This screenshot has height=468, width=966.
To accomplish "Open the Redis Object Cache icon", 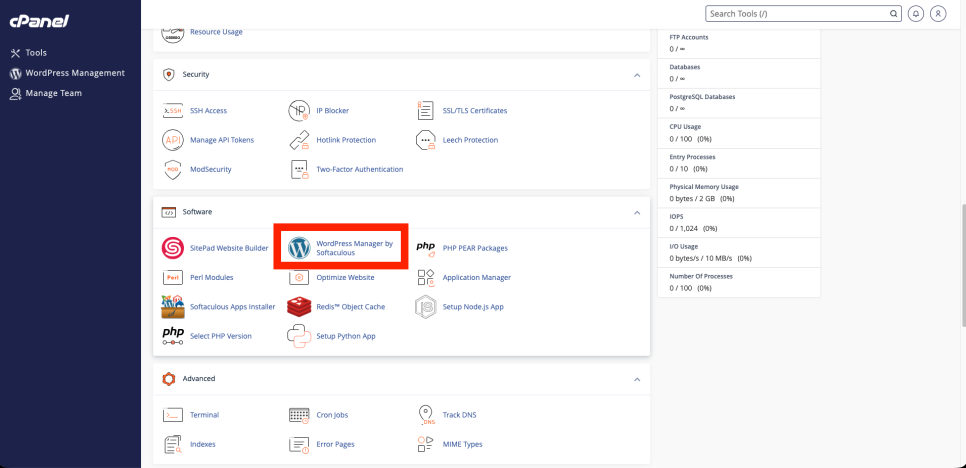I will click(299, 307).
